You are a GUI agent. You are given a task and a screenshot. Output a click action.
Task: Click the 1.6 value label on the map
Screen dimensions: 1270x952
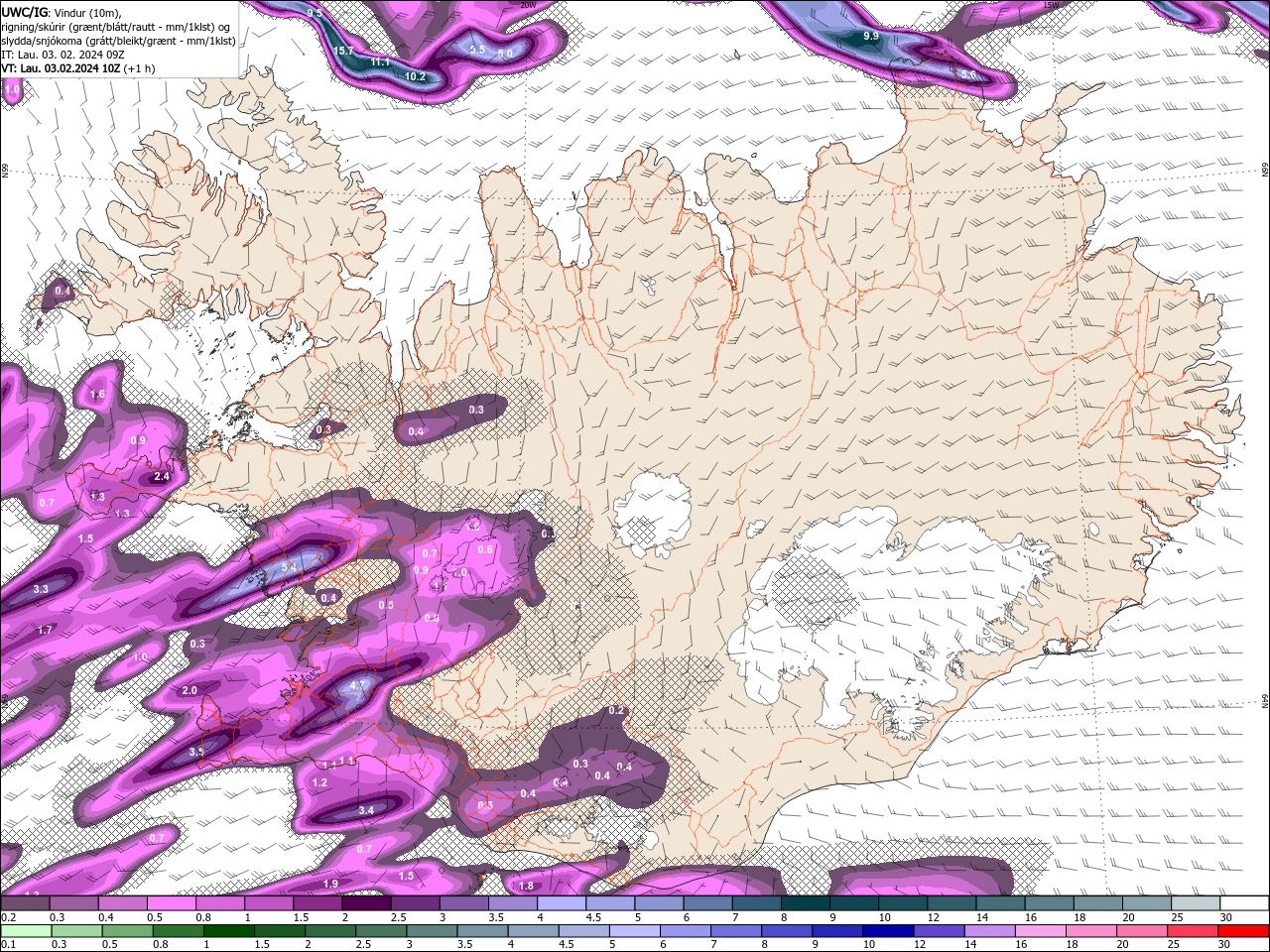pos(97,395)
